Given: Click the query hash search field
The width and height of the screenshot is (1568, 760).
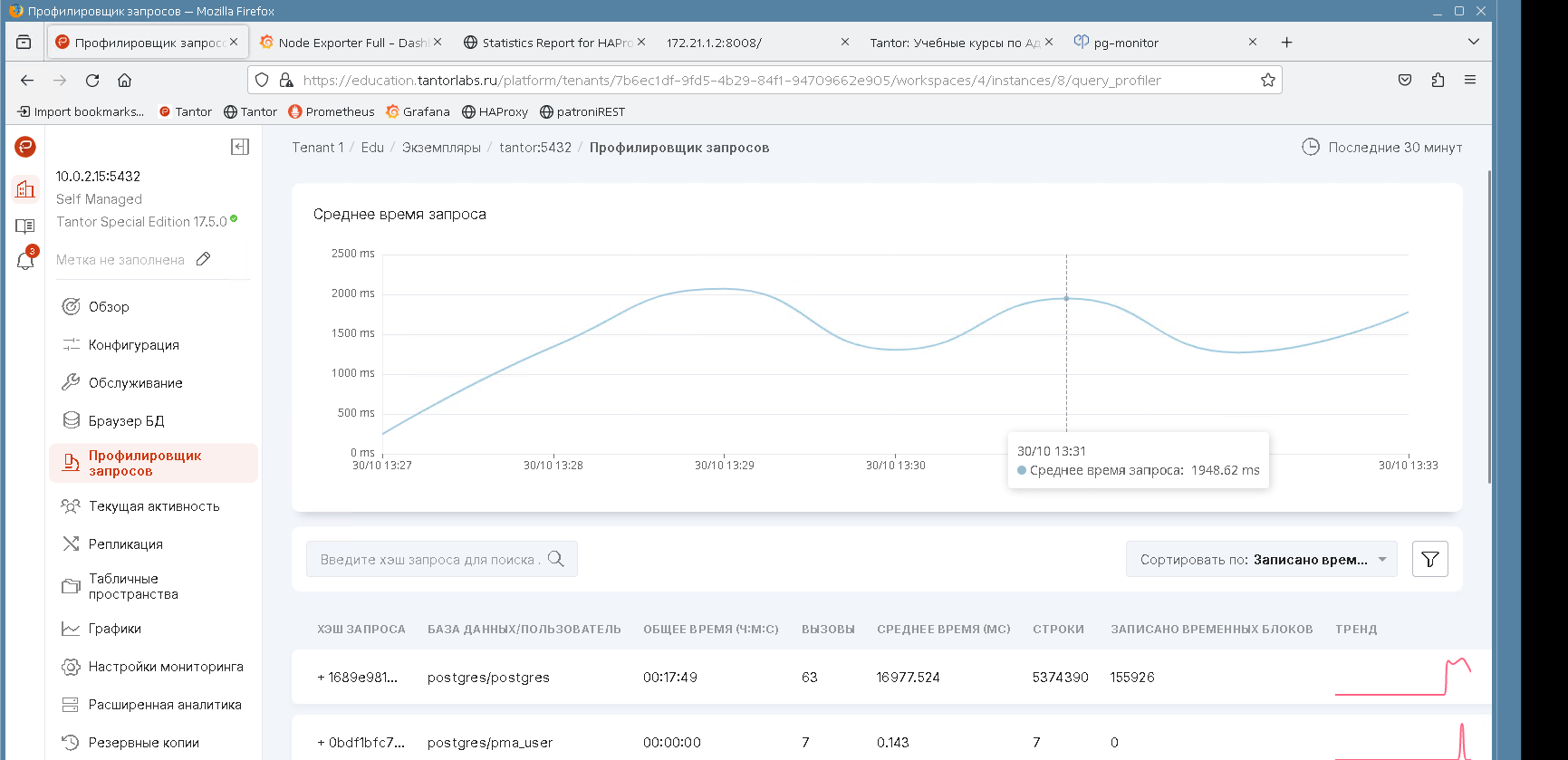Looking at the screenshot, I should pos(429,559).
